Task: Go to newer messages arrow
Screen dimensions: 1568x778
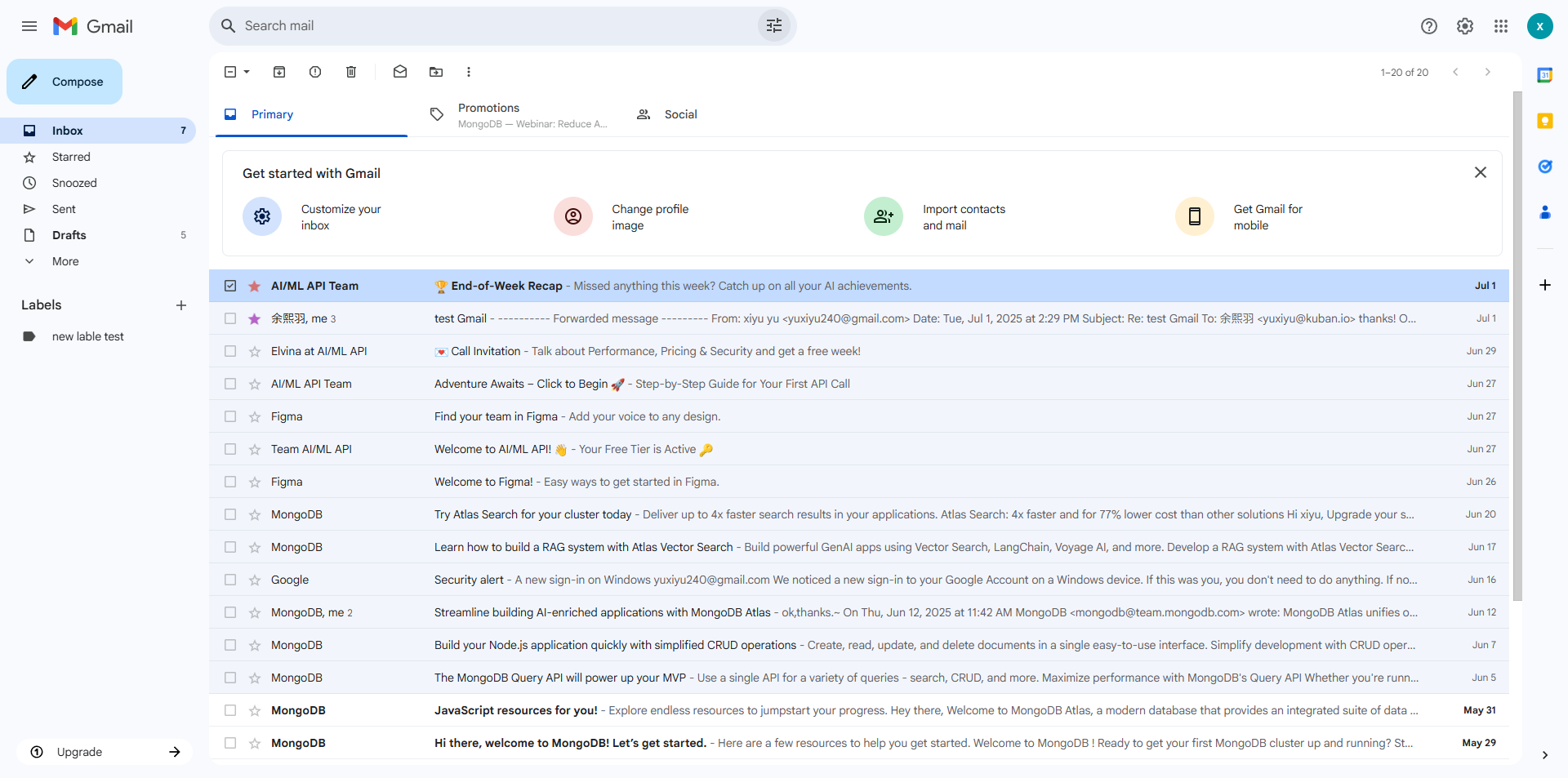Action: coord(1455,72)
